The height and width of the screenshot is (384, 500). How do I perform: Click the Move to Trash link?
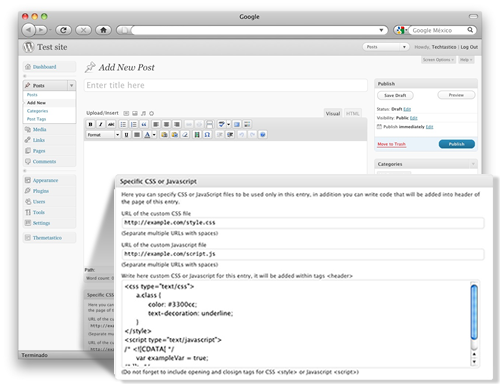pos(391,144)
